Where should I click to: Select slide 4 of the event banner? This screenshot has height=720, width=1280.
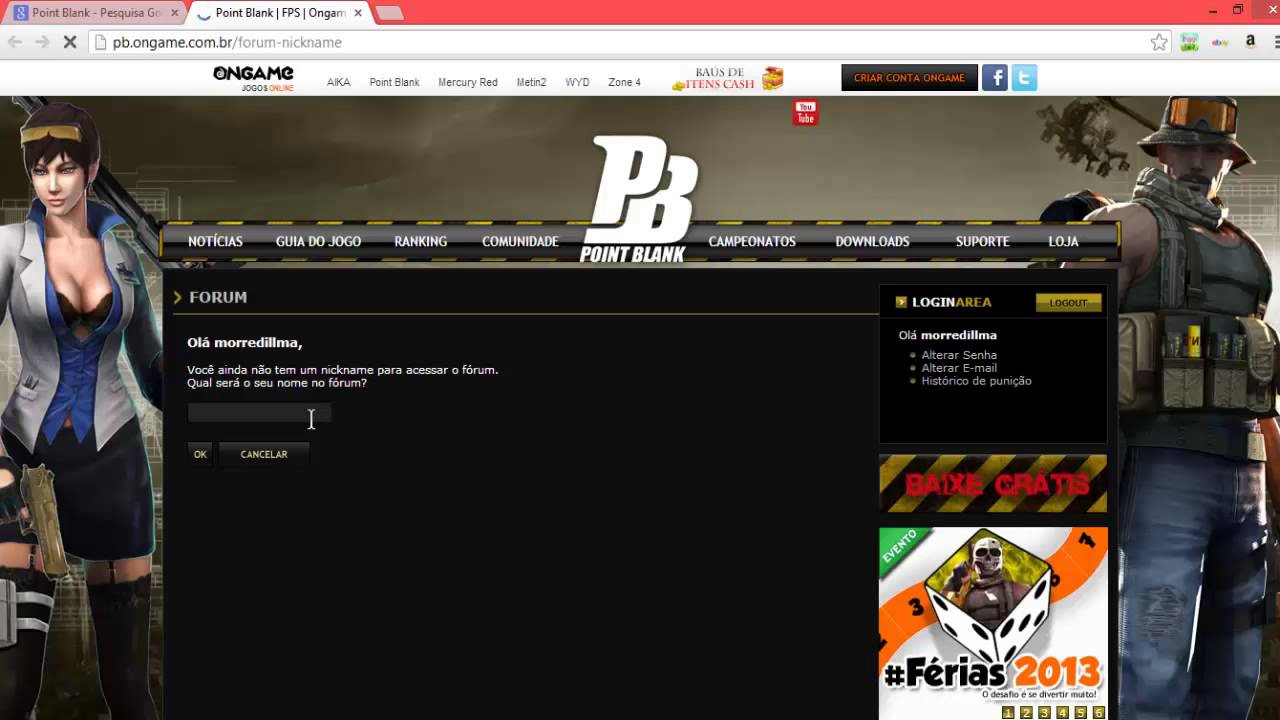point(1062,713)
